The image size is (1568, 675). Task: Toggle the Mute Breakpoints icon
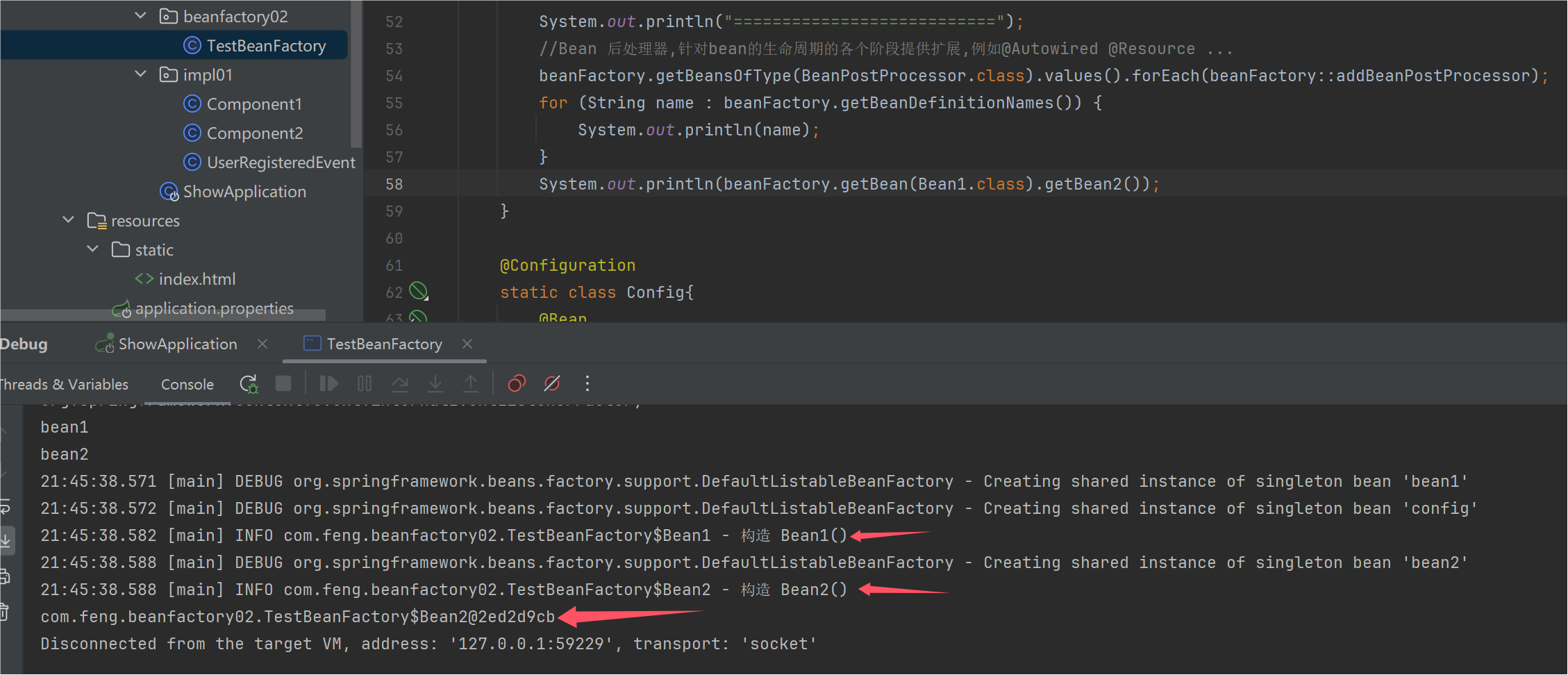pyautogui.click(x=552, y=383)
